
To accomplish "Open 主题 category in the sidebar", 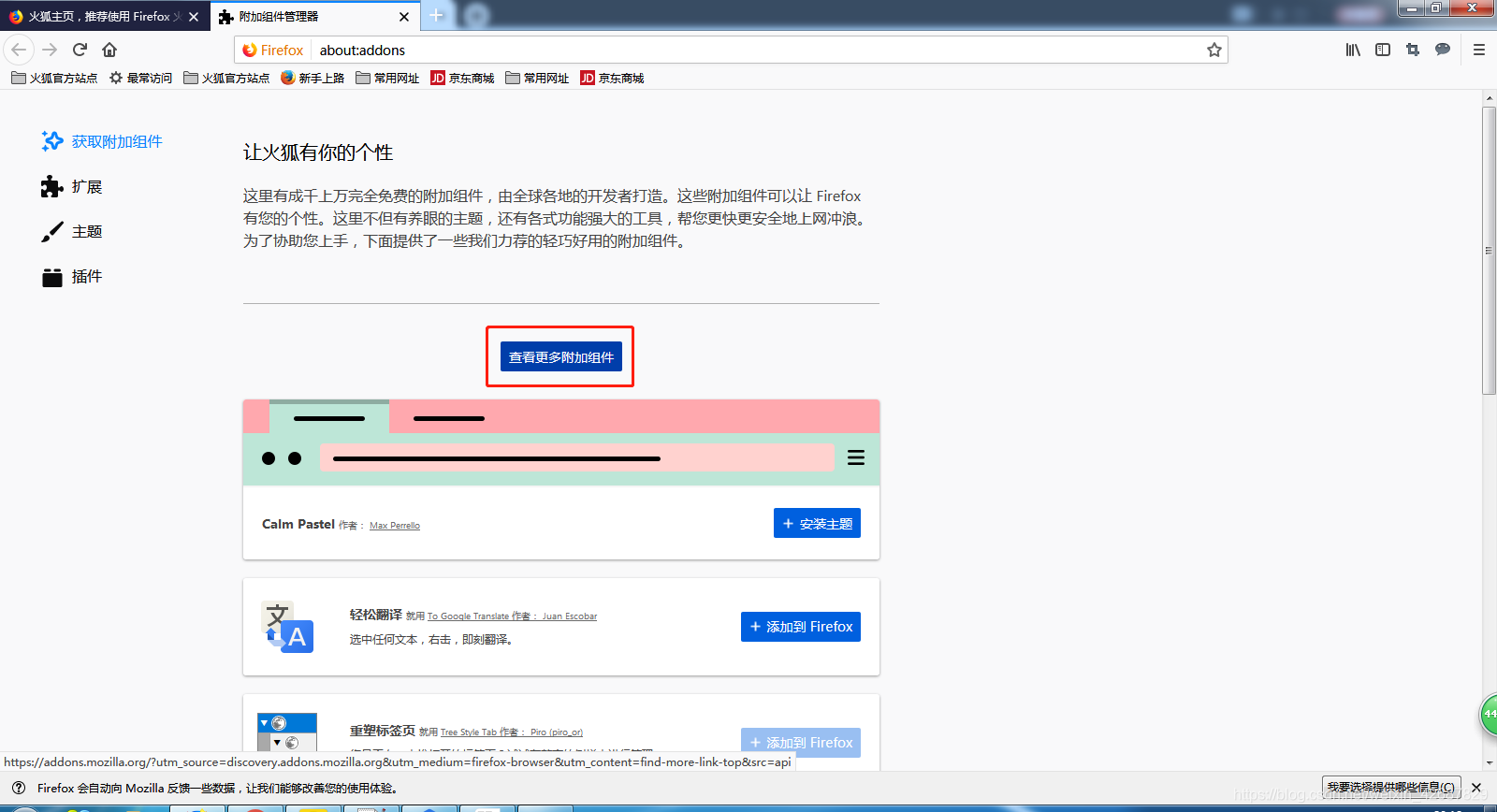I will click(x=72, y=231).
